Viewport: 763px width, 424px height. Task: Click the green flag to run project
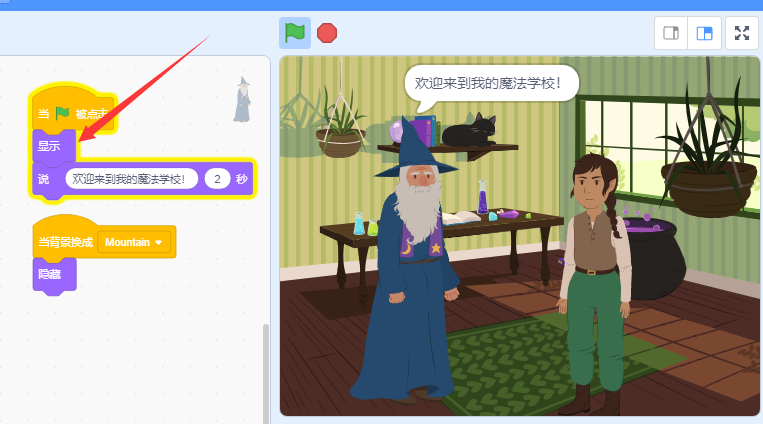tap(294, 32)
